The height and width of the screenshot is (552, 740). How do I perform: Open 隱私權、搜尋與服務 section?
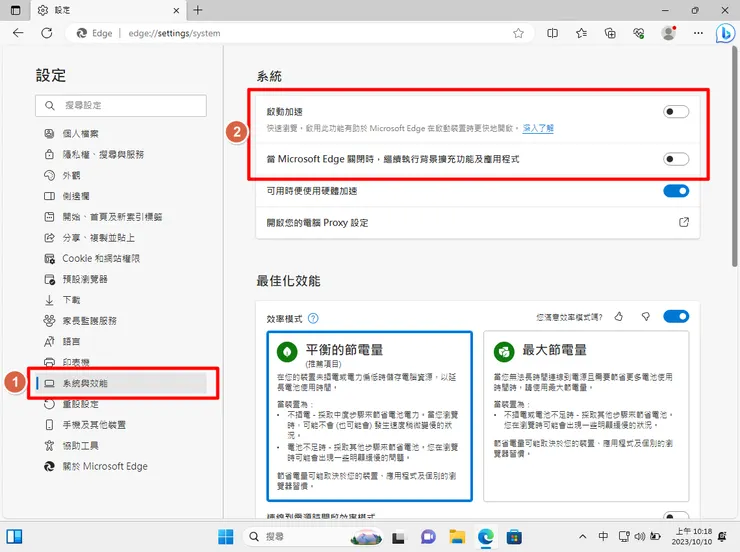coord(103,154)
